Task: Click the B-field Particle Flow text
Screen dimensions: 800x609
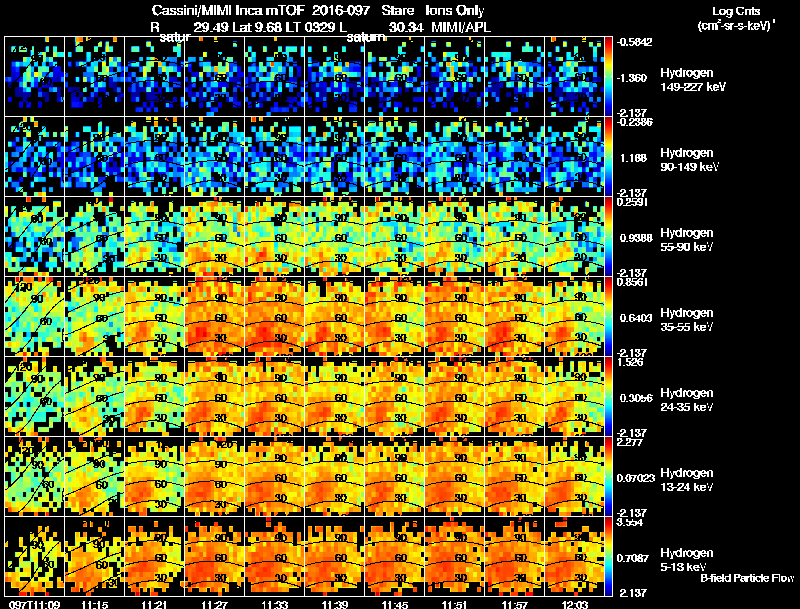Action: click(x=747, y=578)
